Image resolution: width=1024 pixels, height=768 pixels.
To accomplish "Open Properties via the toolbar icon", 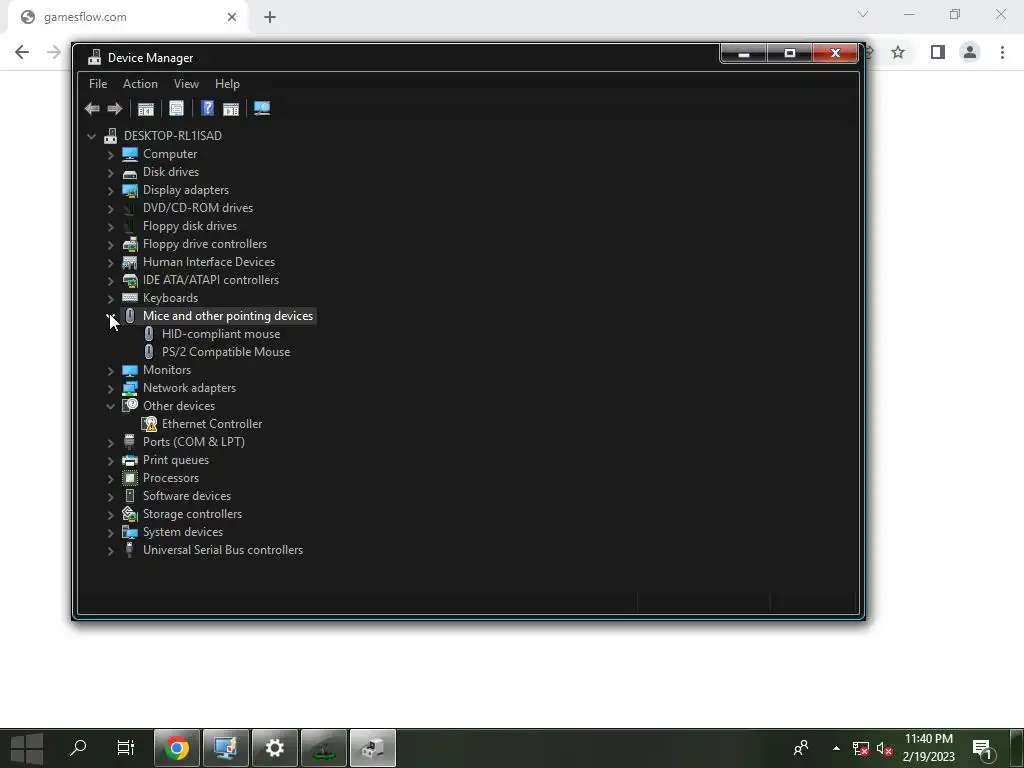I will tap(176, 108).
